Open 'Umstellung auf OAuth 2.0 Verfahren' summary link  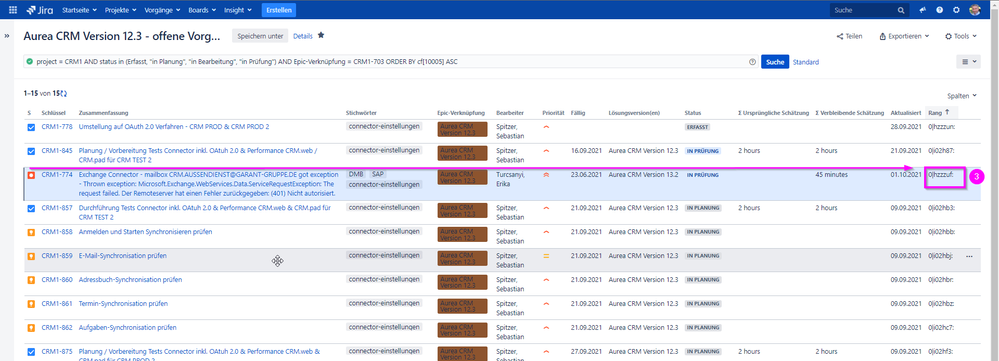tap(173, 127)
